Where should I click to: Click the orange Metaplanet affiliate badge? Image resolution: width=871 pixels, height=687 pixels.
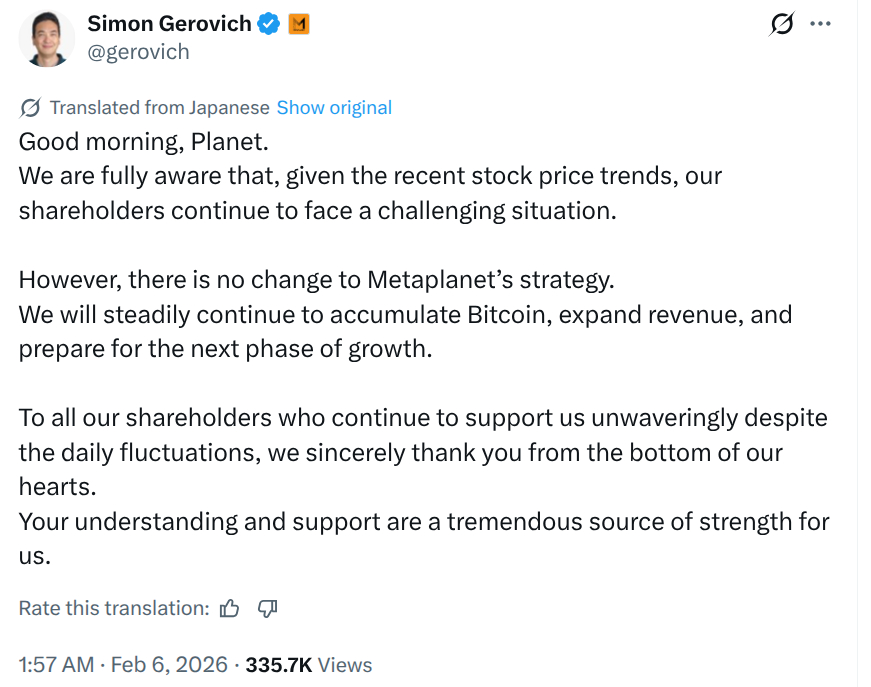coord(298,25)
